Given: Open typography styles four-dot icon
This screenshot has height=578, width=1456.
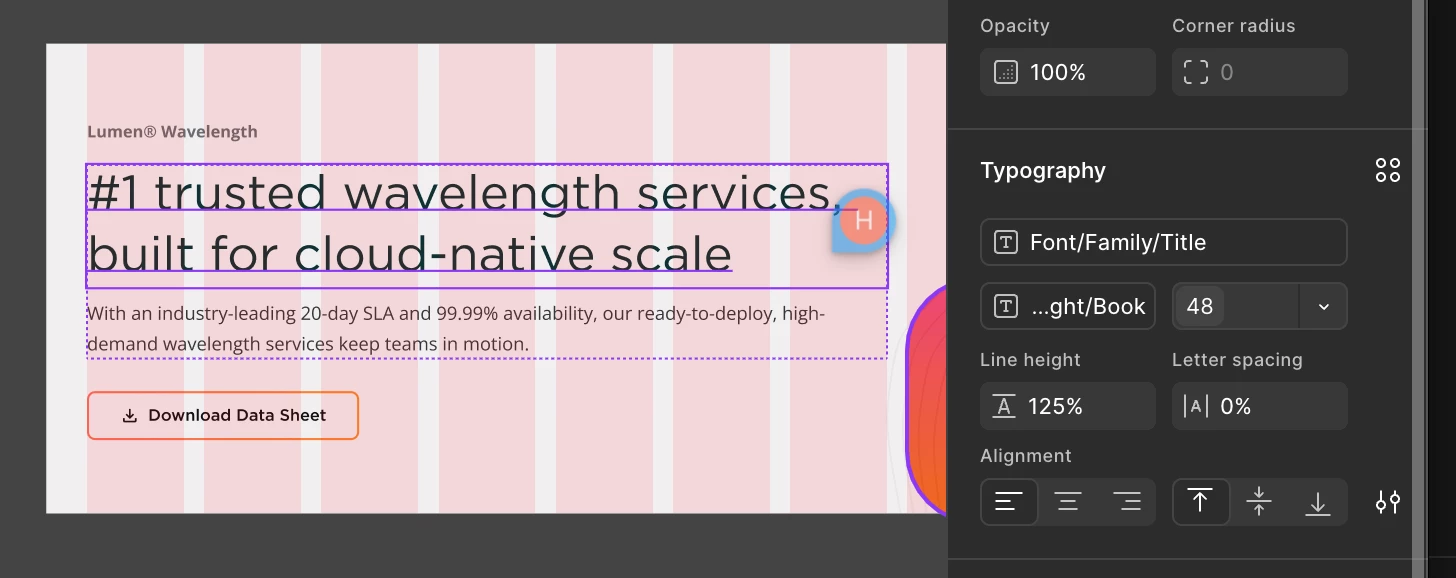Looking at the screenshot, I should tap(1388, 170).
